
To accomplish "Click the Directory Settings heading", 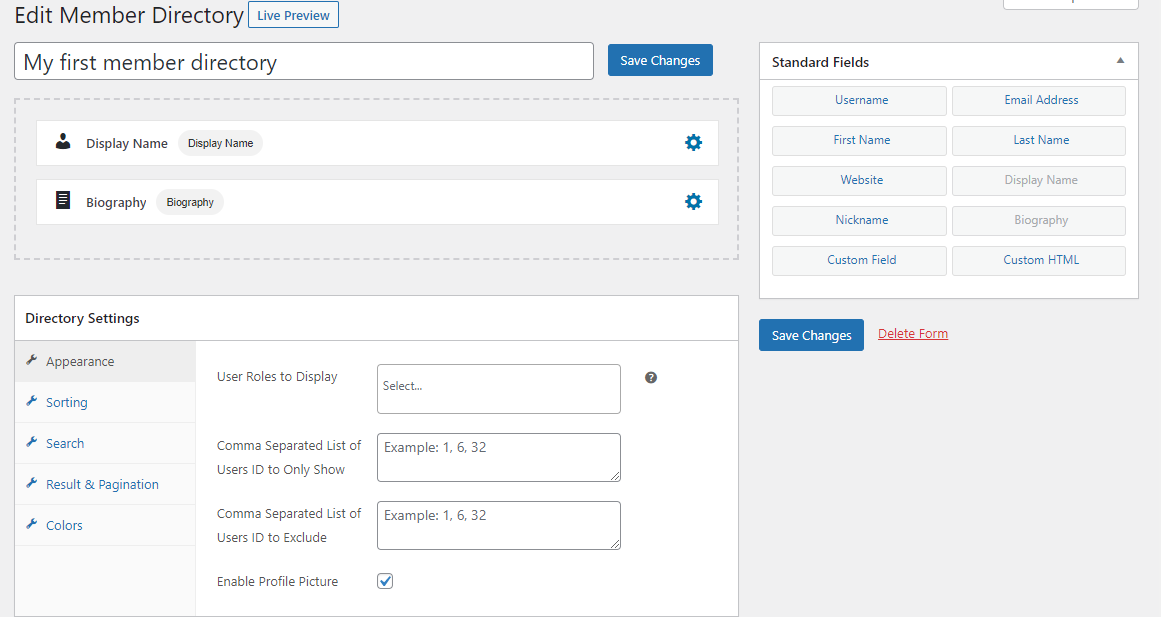I will tap(82, 318).
